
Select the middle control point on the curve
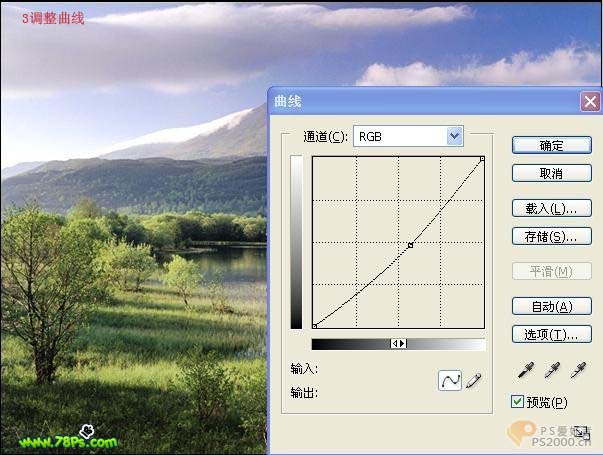point(411,245)
